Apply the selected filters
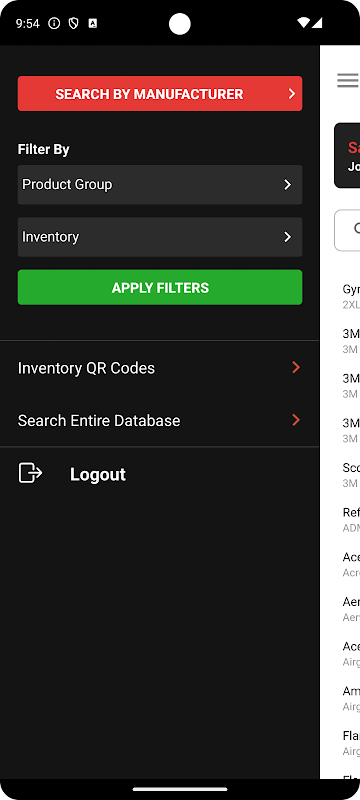The height and width of the screenshot is (800, 360). (x=160, y=288)
